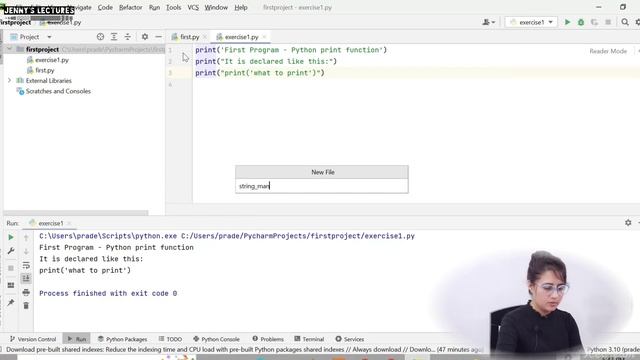Open the Help menu
Image resolution: width=640 pixels, height=360 pixels.
pyautogui.click(x=241, y=7)
